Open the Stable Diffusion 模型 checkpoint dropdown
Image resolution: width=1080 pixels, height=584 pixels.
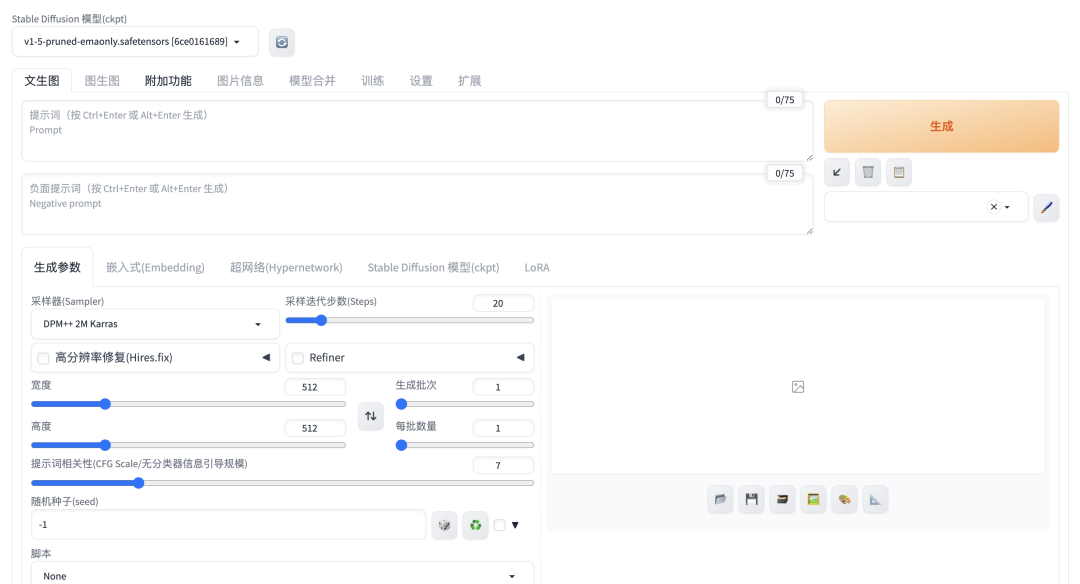(135, 42)
